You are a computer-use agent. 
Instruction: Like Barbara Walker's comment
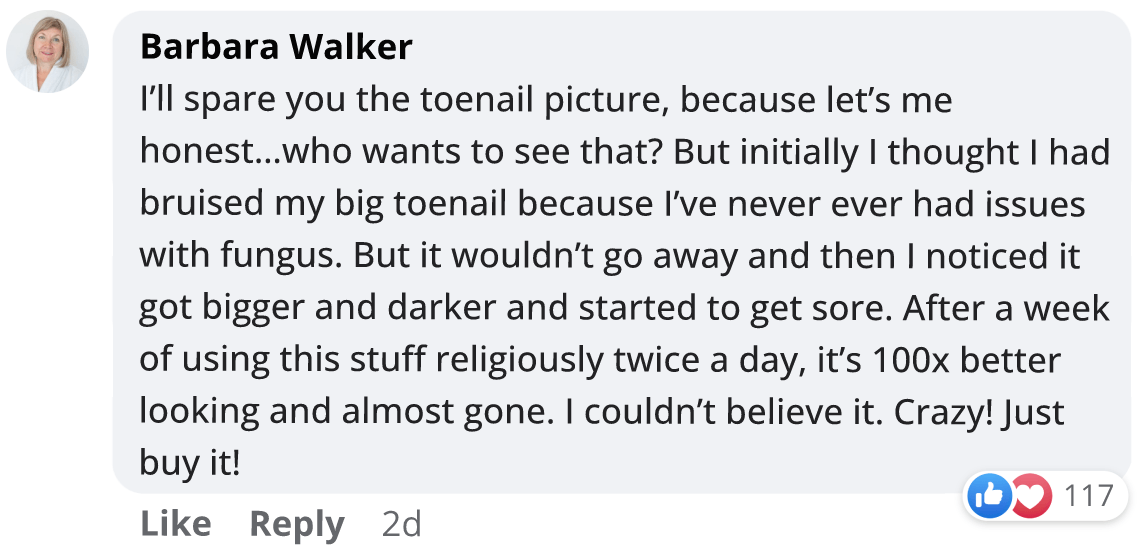175,524
